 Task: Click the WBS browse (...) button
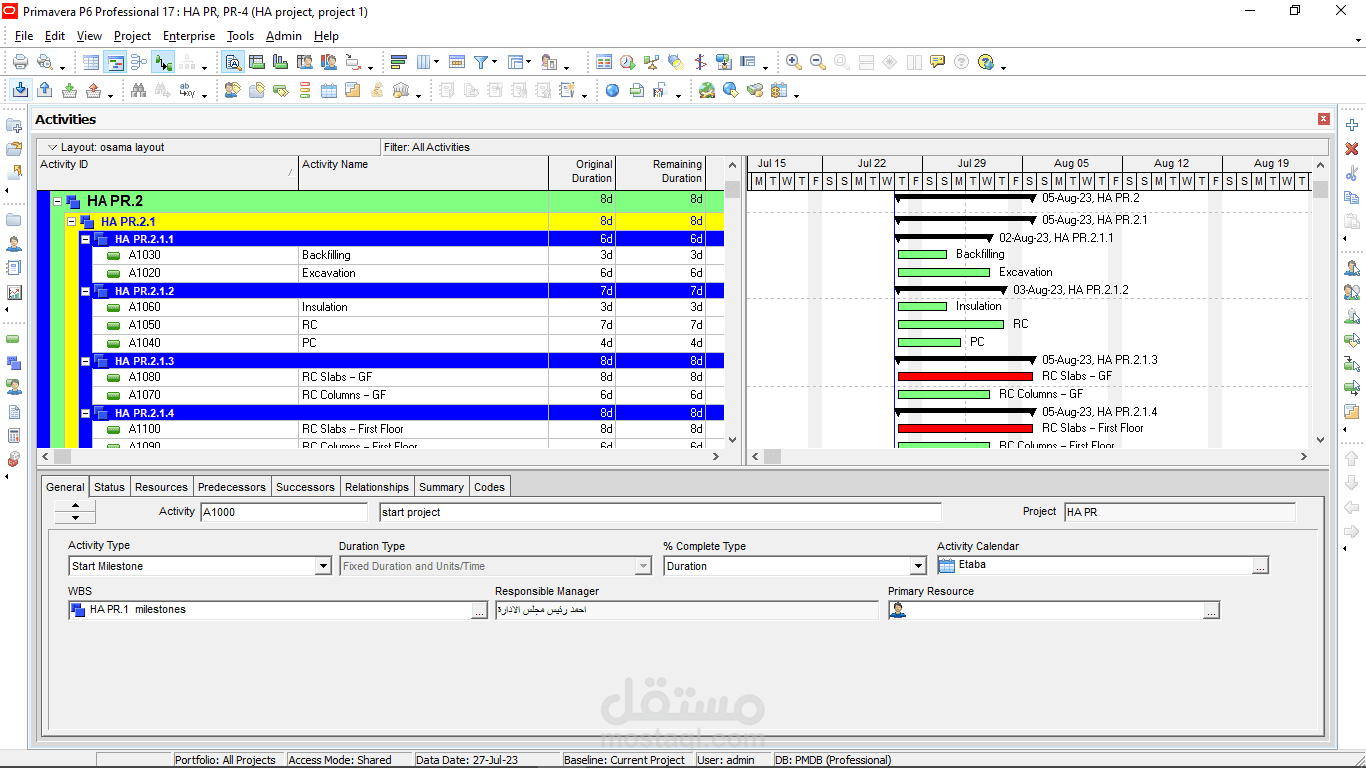[x=480, y=611]
